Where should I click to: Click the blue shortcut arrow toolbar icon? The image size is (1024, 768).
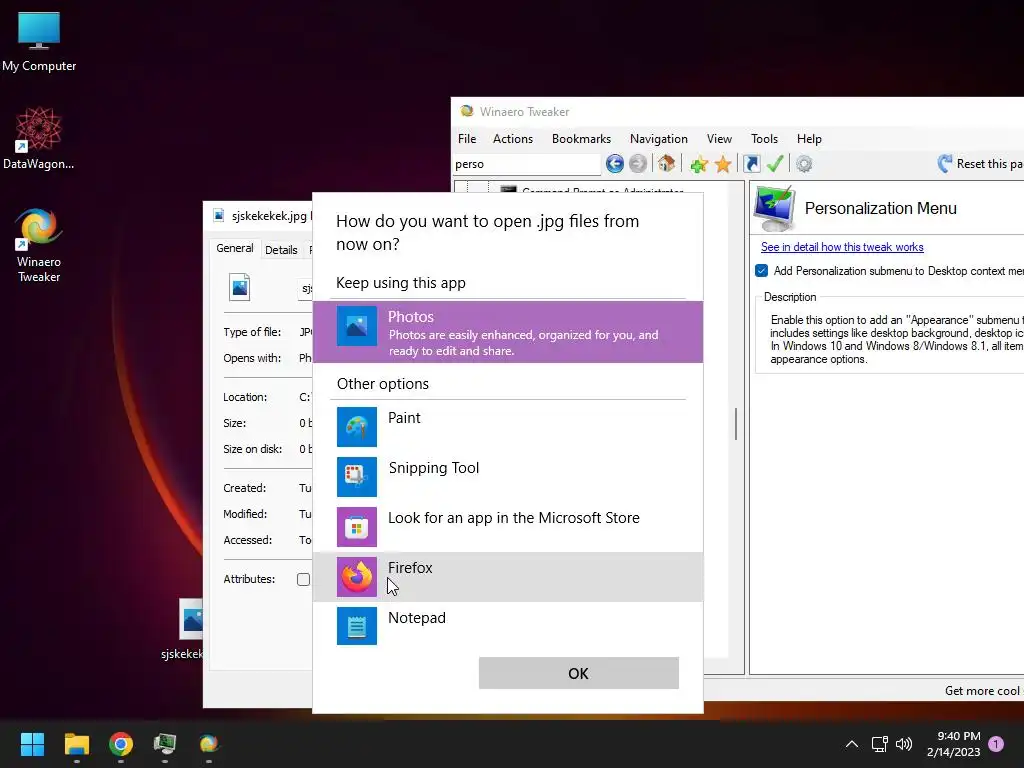tap(752, 163)
